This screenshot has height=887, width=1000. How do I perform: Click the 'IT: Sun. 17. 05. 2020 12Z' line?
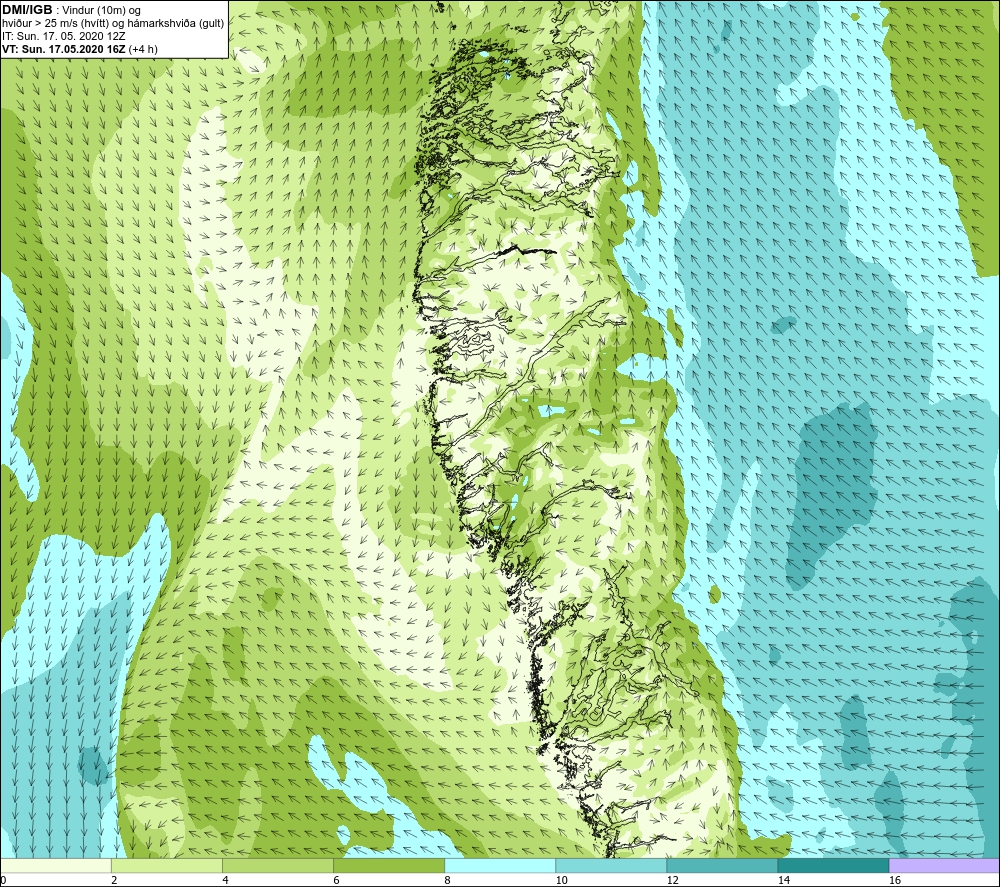[x=64, y=36]
